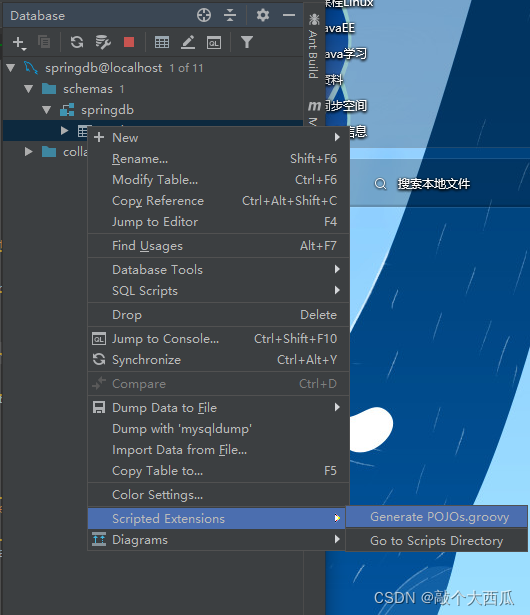Viewport: 530px width, 615px height.
Task: Open the New submenu
Action: coord(218,138)
